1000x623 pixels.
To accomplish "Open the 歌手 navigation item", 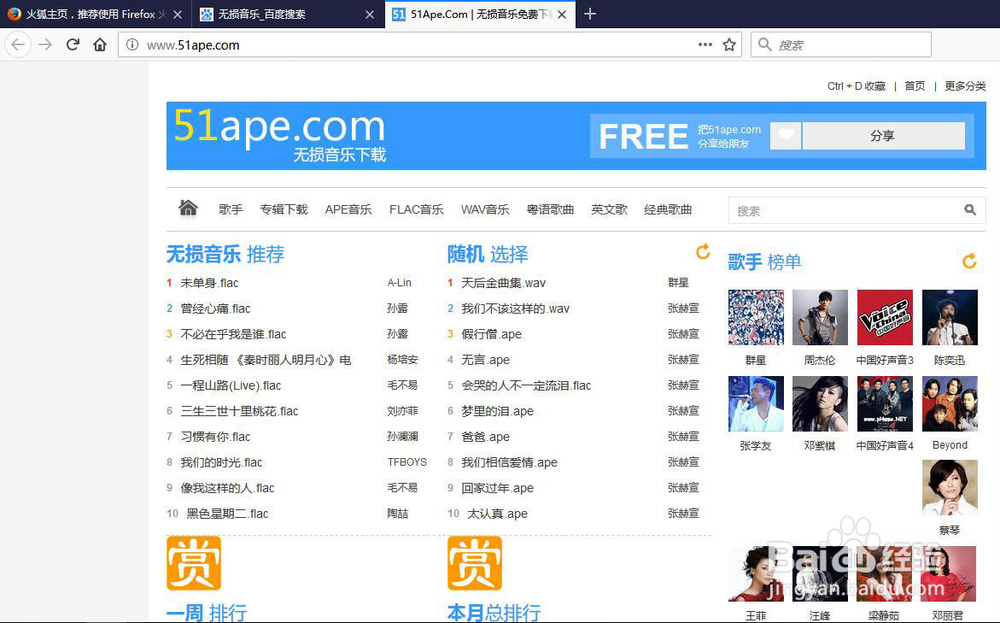I will point(230,209).
